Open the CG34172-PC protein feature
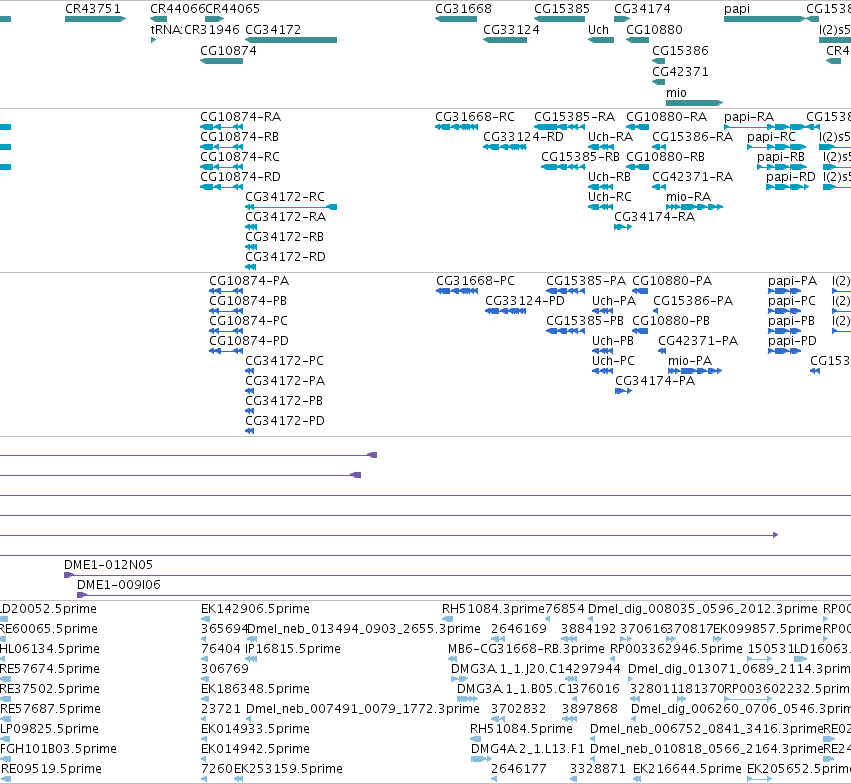 [x=250, y=371]
